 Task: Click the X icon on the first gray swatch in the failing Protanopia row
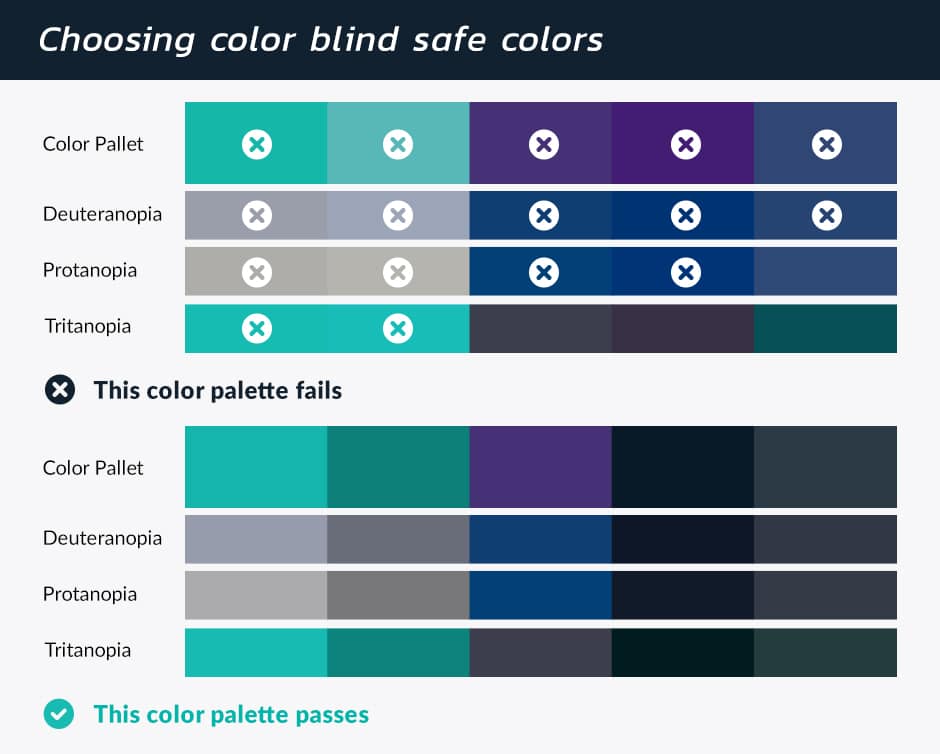click(257, 273)
